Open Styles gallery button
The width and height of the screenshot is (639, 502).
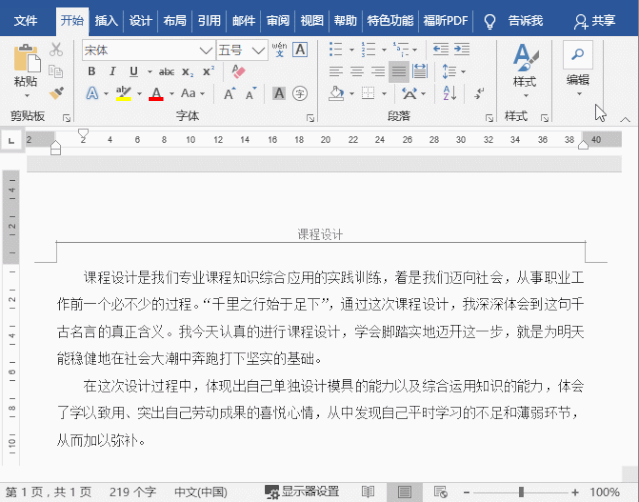click(x=525, y=70)
